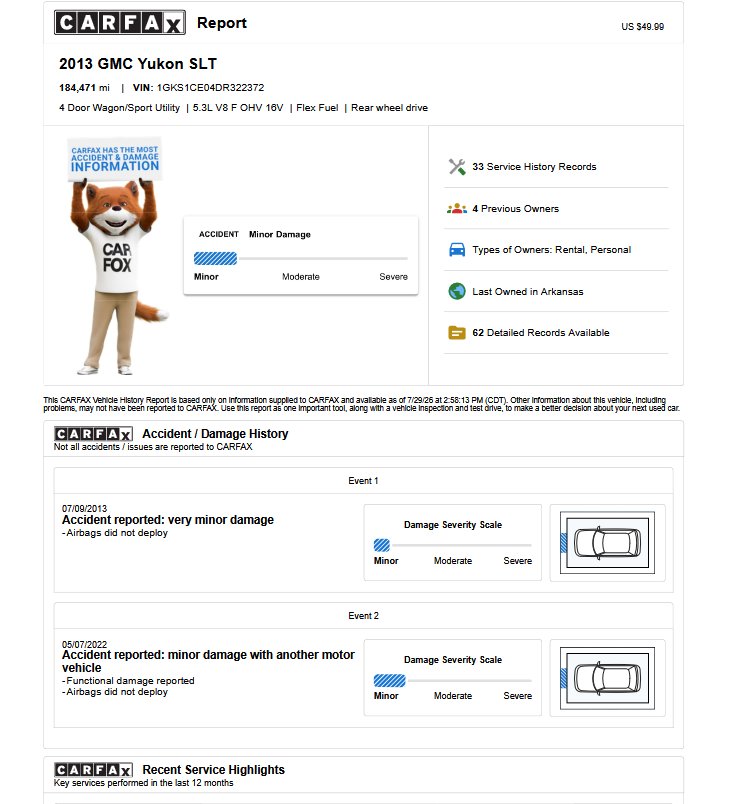Click the ACCIDENT label in the summary card

(x=219, y=234)
